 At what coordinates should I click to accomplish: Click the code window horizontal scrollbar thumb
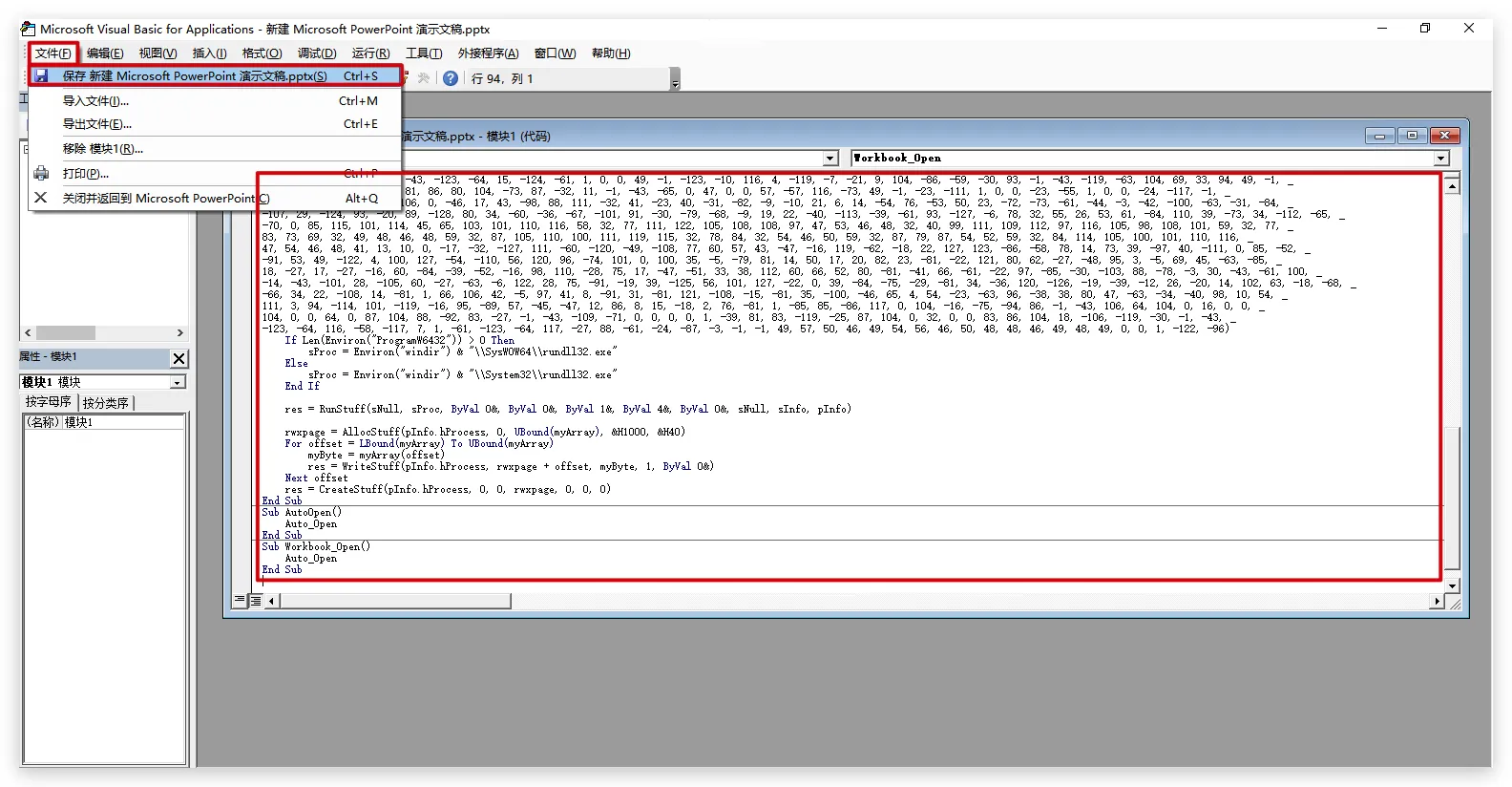point(395,601)
